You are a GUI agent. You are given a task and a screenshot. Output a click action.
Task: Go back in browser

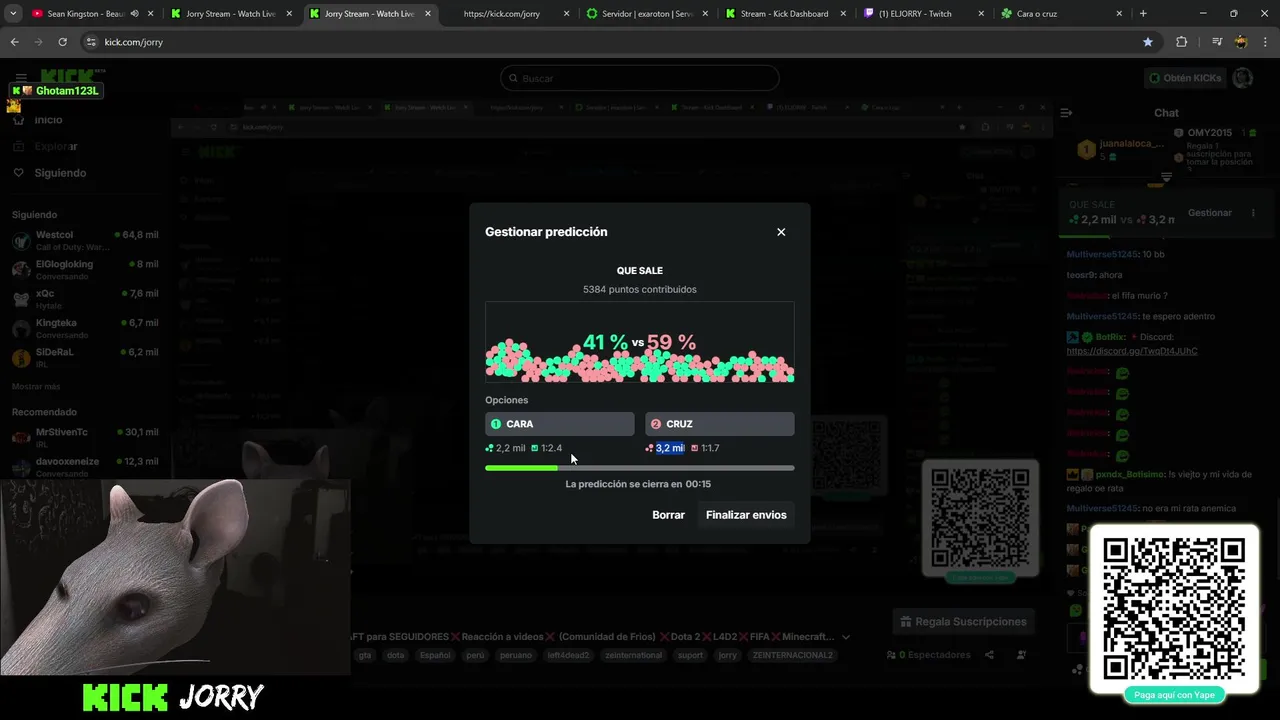15,42
